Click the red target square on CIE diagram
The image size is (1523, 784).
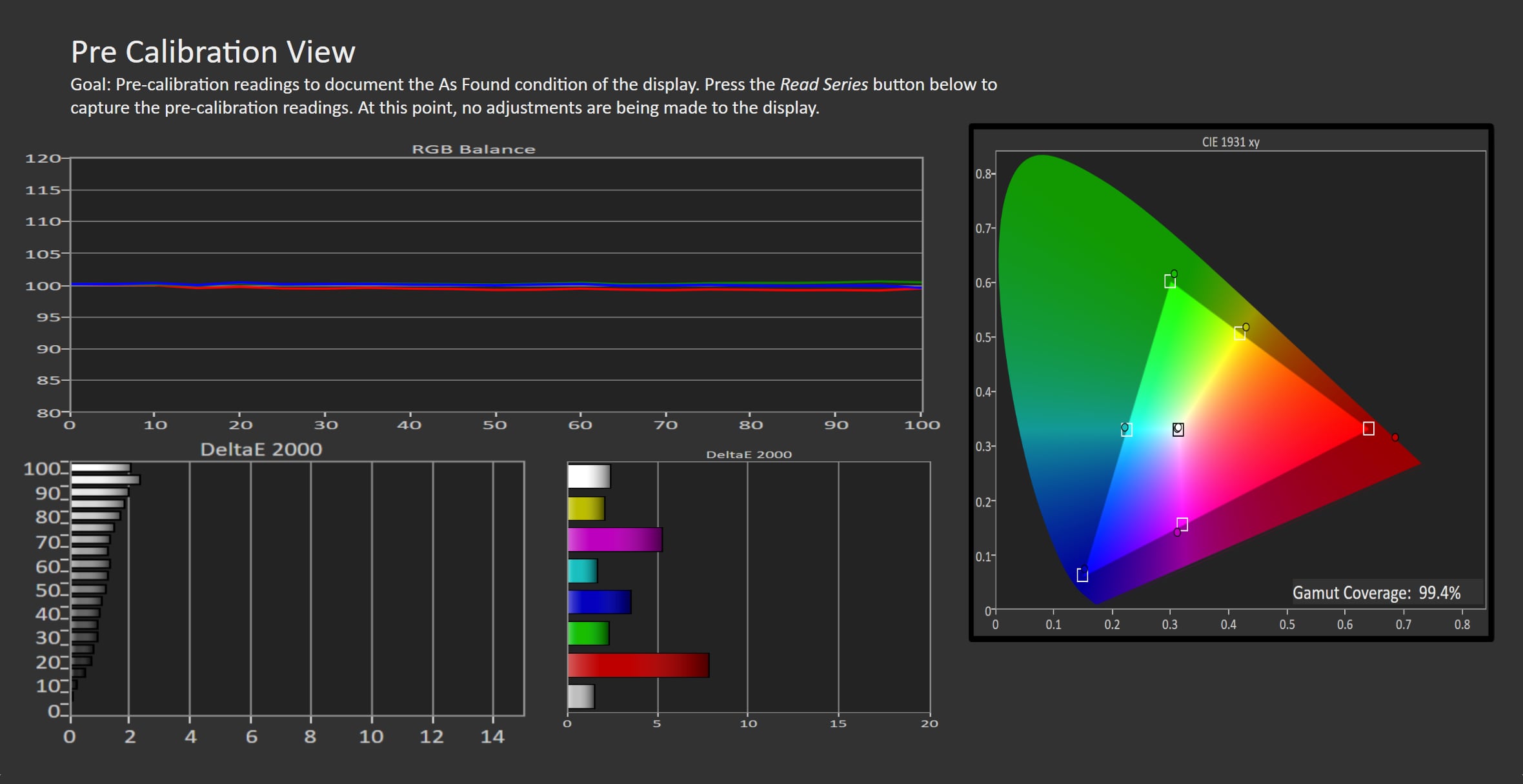point(1368,428)
